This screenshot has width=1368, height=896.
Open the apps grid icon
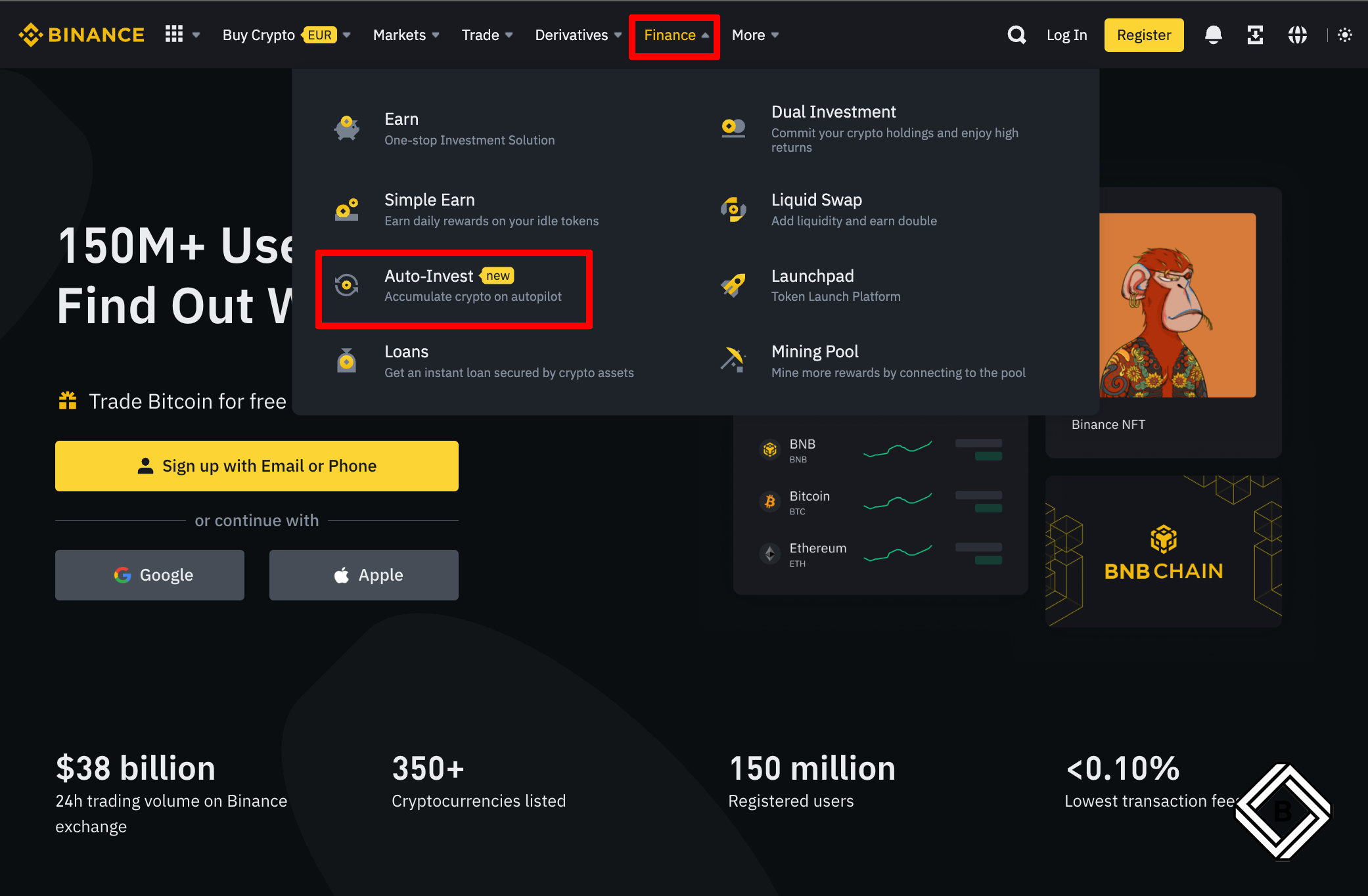coord(174,34)
